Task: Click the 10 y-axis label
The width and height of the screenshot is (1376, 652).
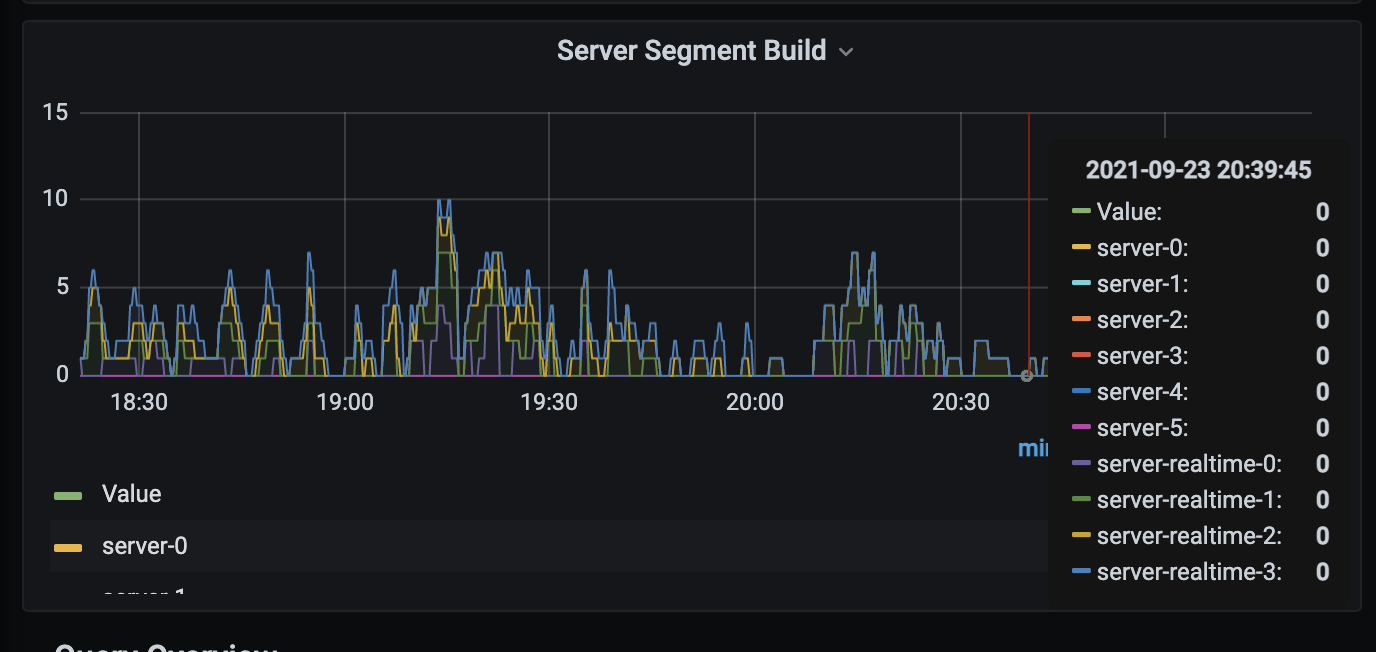Action: 56,199
